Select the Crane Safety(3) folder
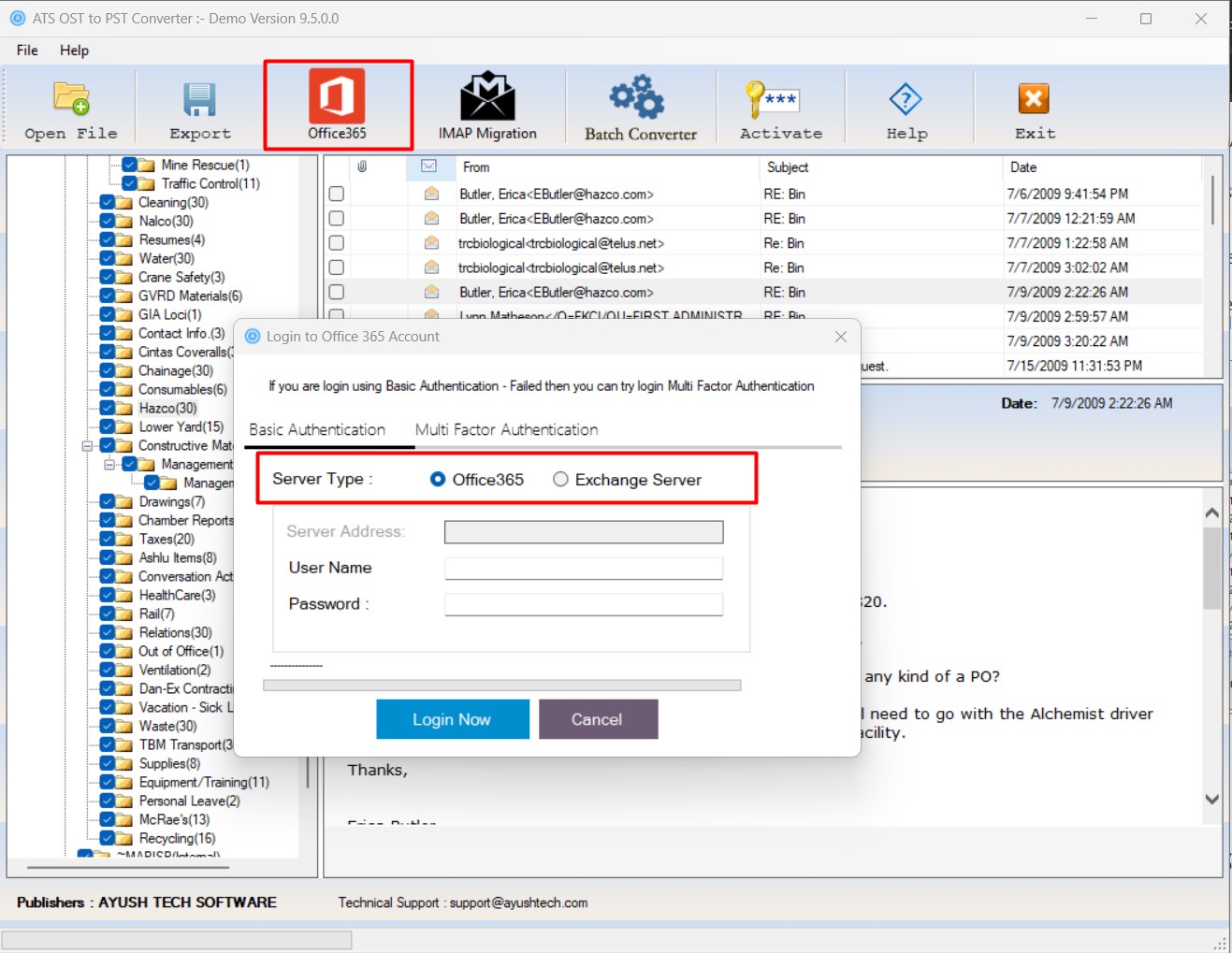 (181, 277)
